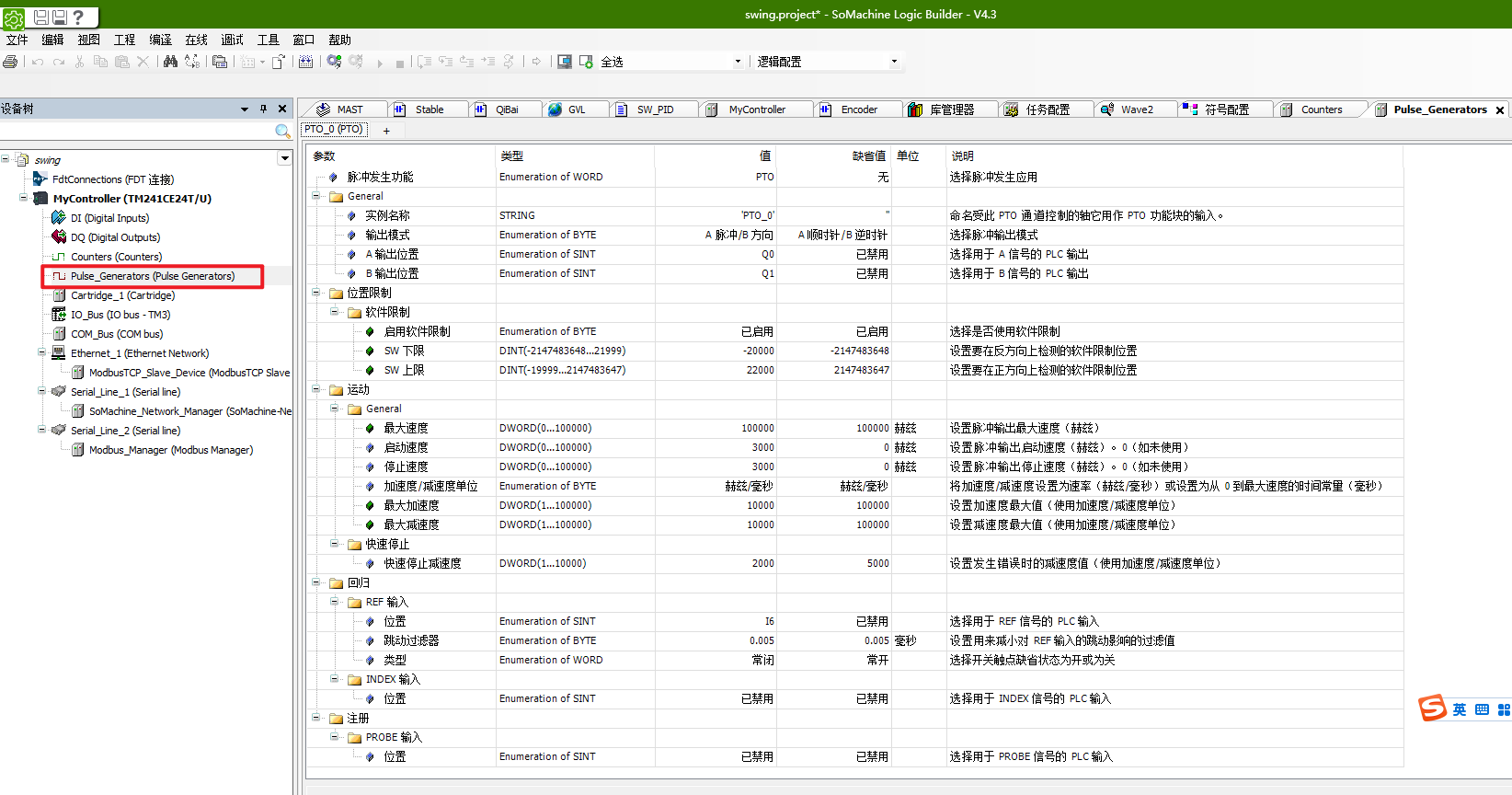Collapse the Serial_Line_1 tree node
This screenshot has width=1512, height=795.
41,391
